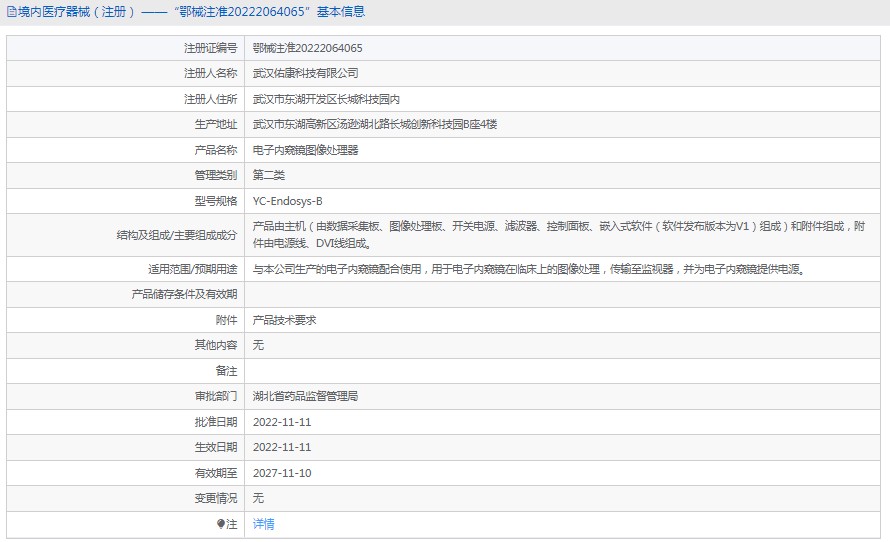
Task: Click the 生效日期 label
Action: 216,447
